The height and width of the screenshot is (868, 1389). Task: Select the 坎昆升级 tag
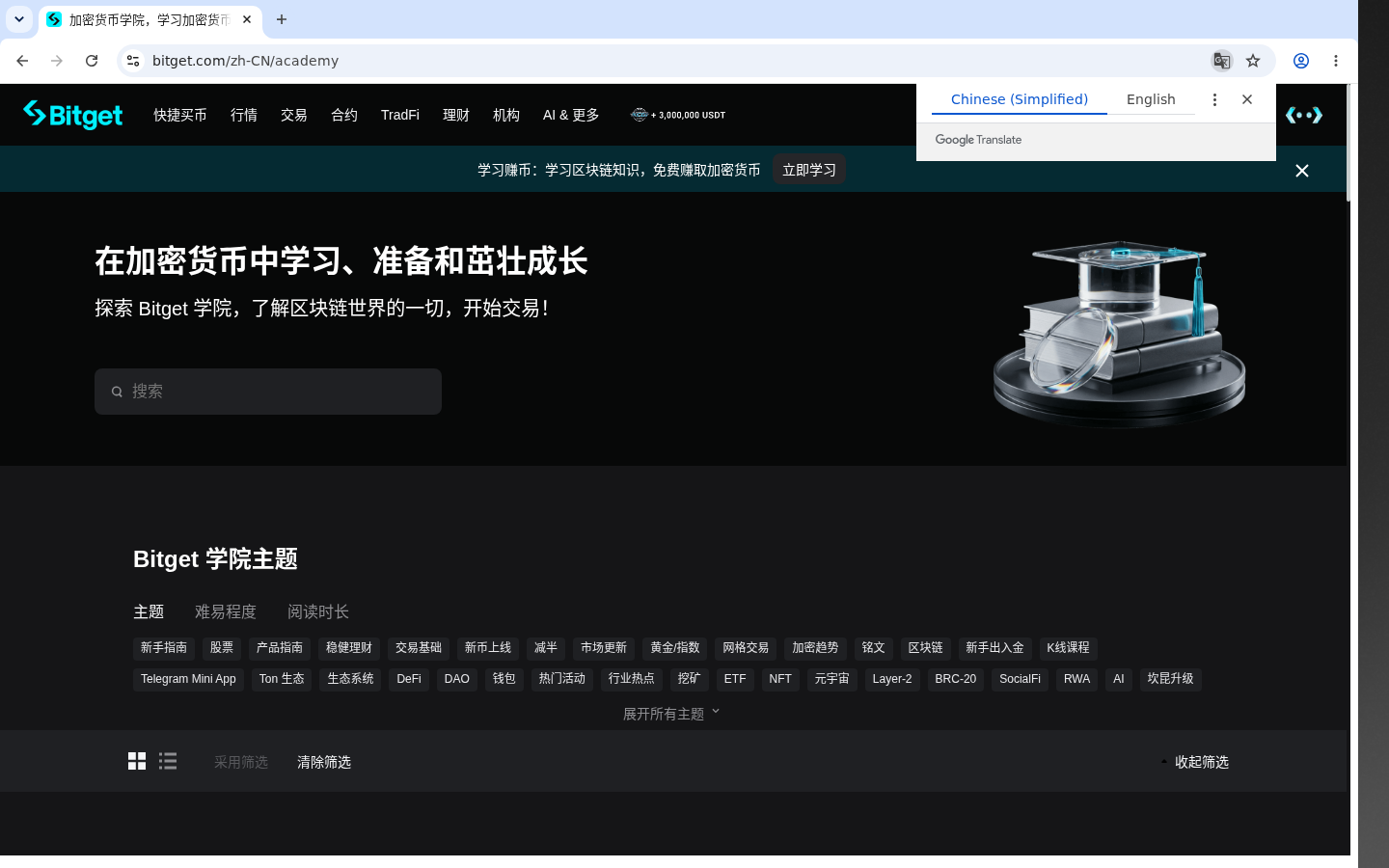tap(1171, 679)
